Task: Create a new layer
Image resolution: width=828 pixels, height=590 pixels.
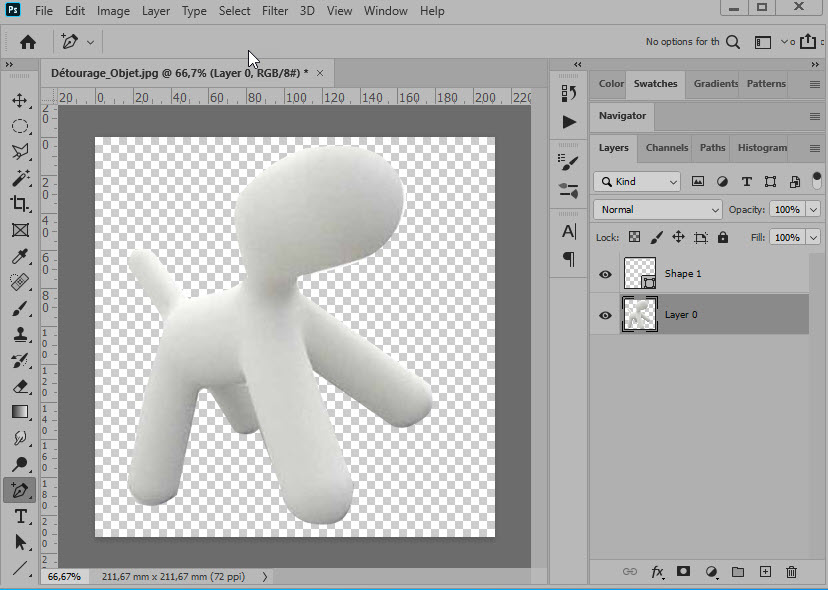Action: click(765, 572)
